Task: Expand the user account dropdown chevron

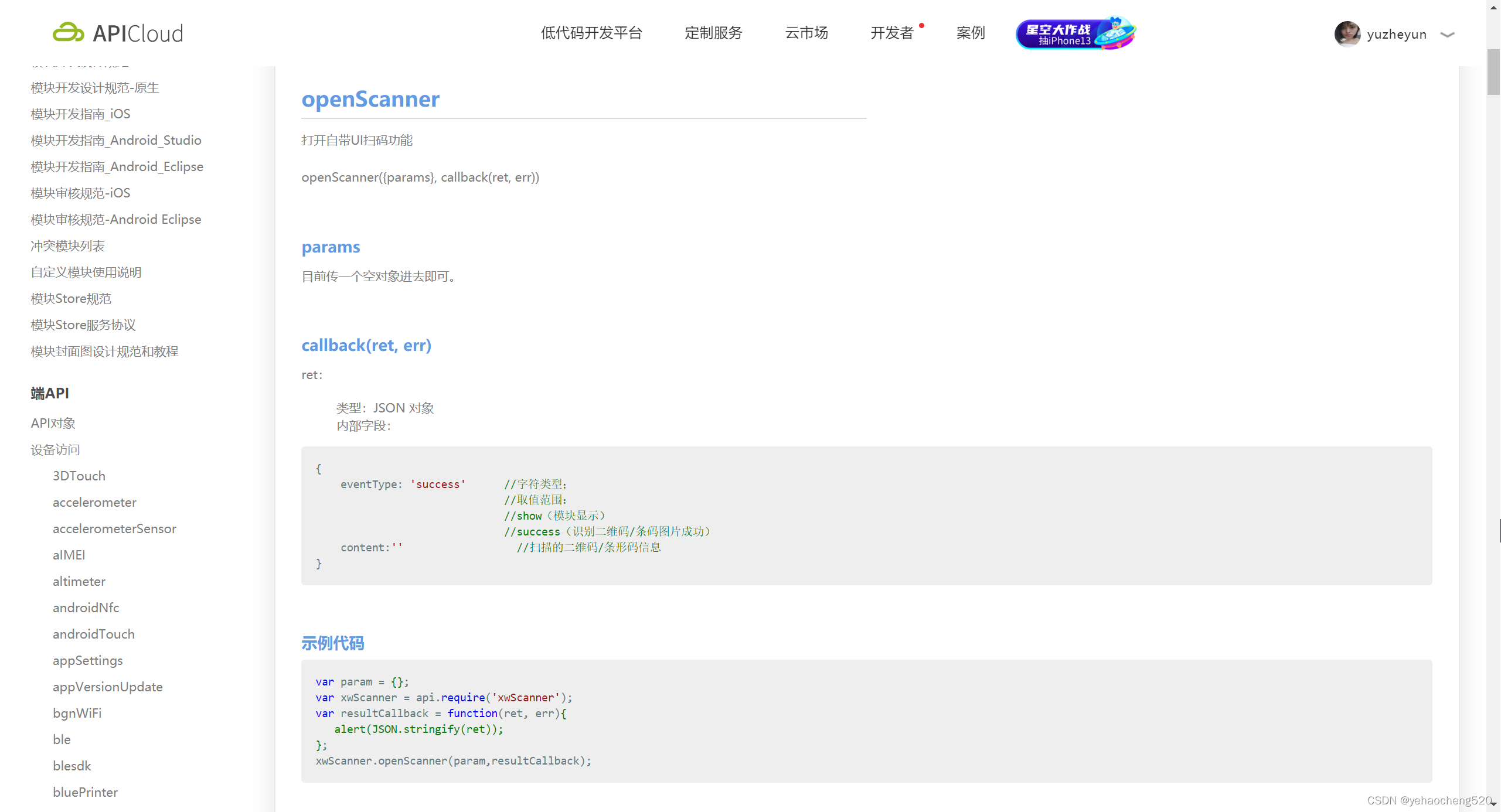Action: (1447, 35)
